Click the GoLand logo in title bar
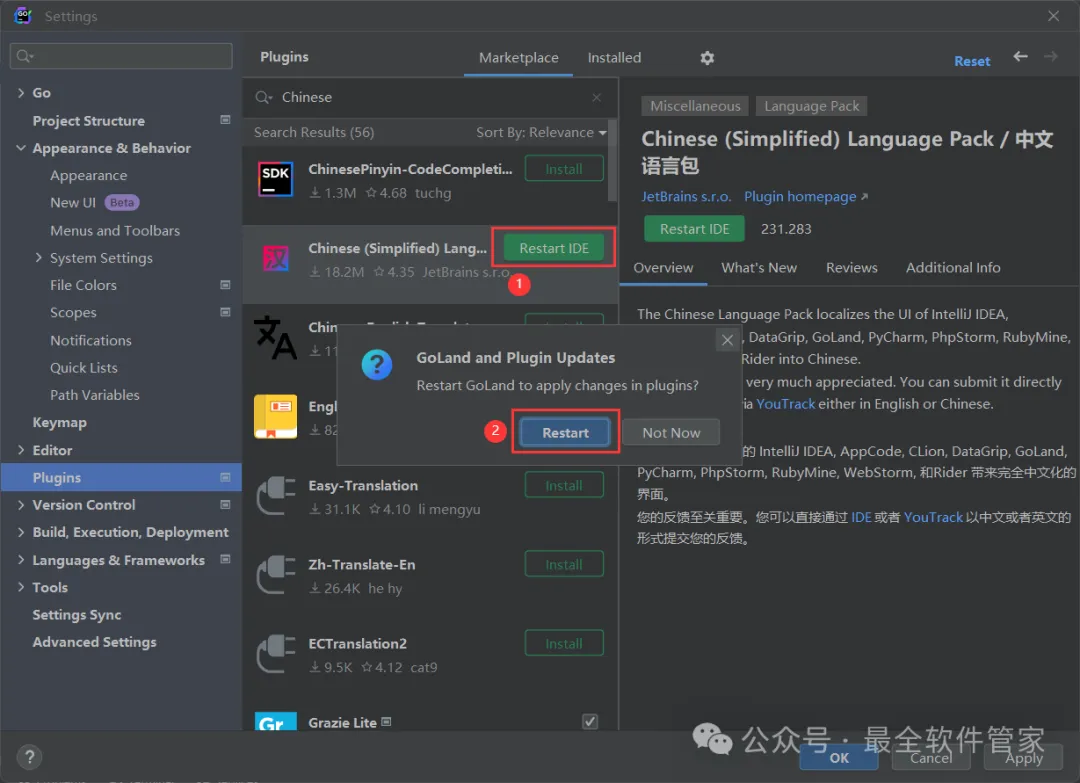 tap(23, 15)
